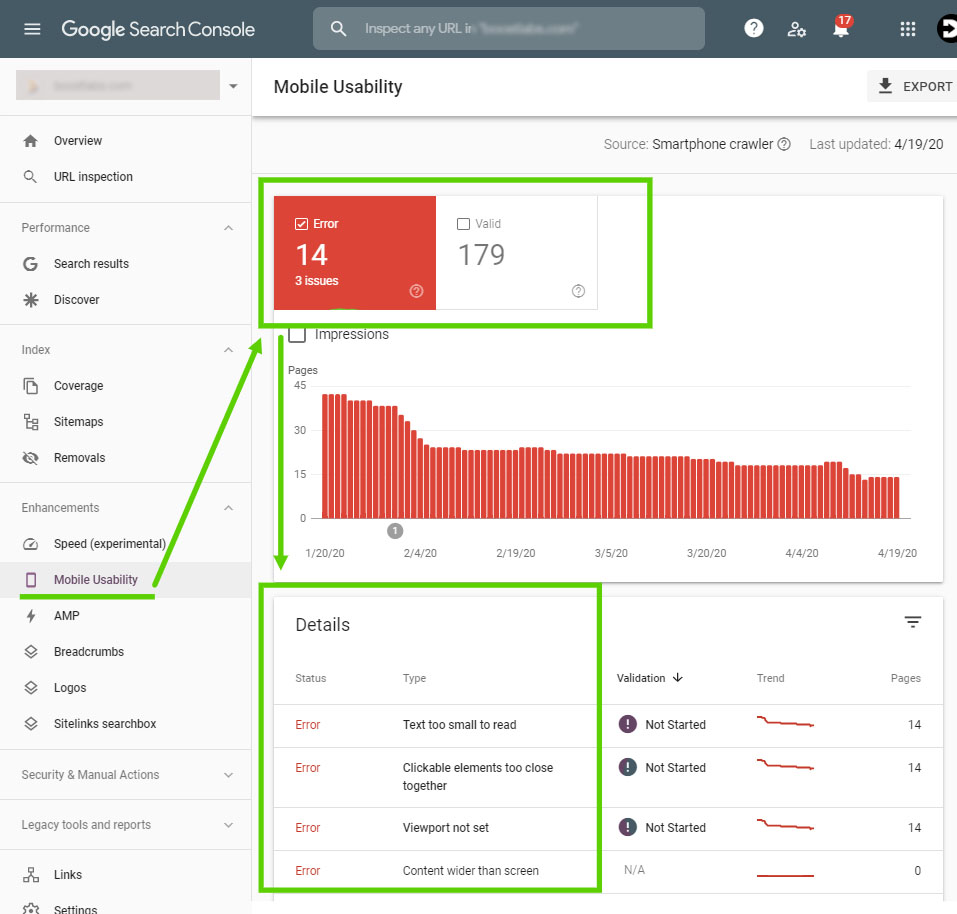Viewport: 957px width, 914px height.
Task: Expand Legacy tools and reports section
Action: [x=228, y=825]
